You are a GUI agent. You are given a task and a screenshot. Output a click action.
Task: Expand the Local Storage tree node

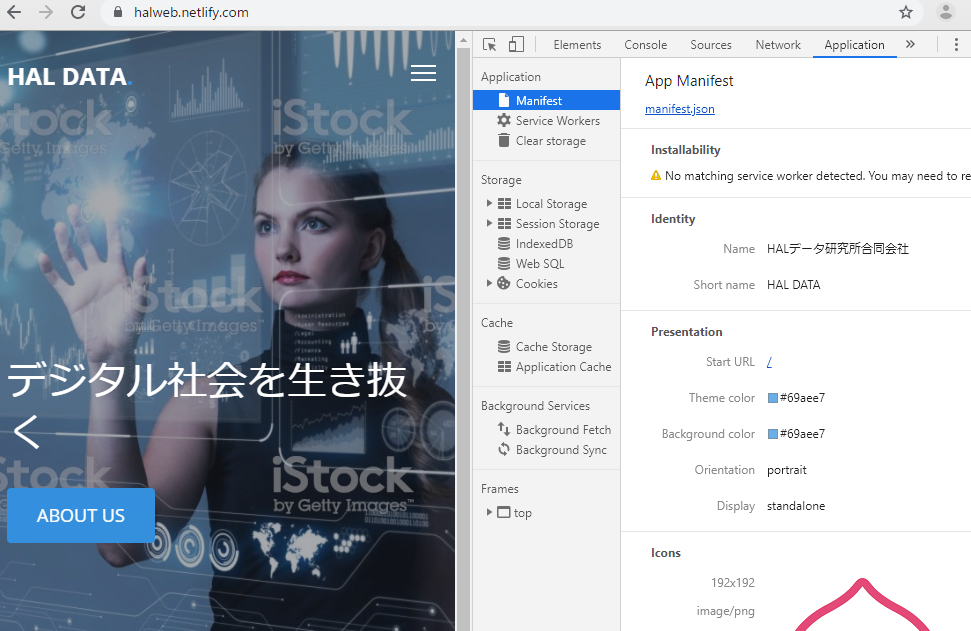[489, 203]
